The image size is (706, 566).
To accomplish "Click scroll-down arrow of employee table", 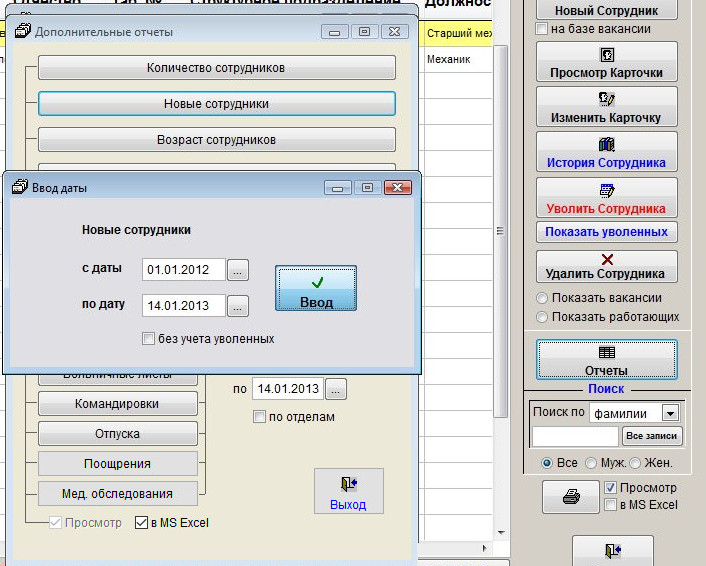I will tap(501, 533).
